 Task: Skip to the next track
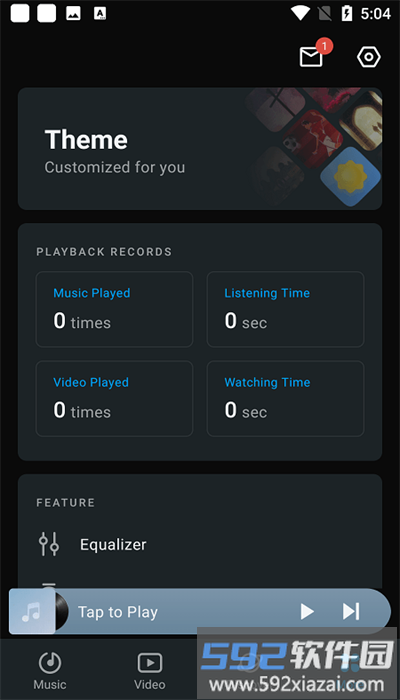[351, 612]
